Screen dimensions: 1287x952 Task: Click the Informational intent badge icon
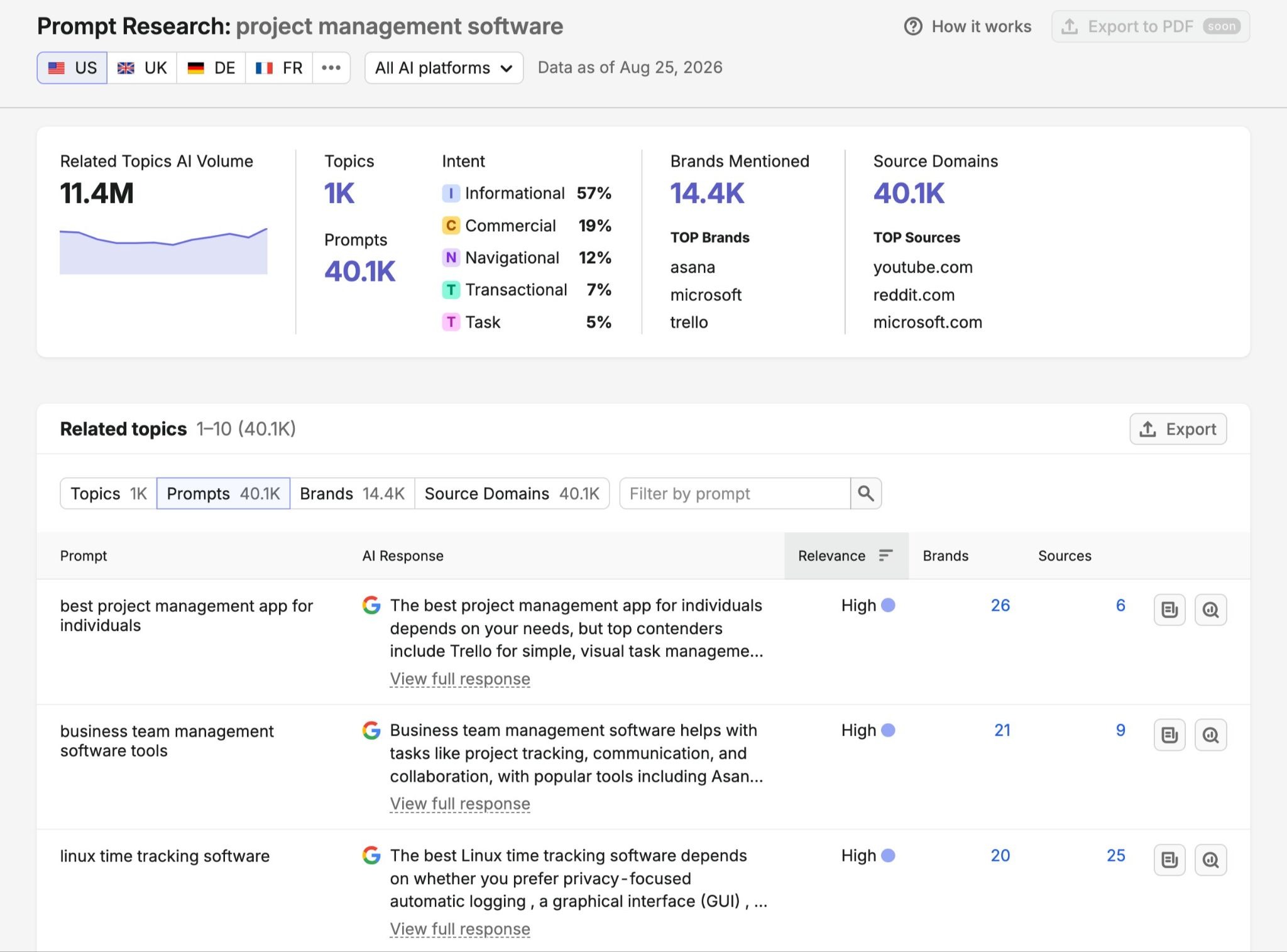click(451, 193)
